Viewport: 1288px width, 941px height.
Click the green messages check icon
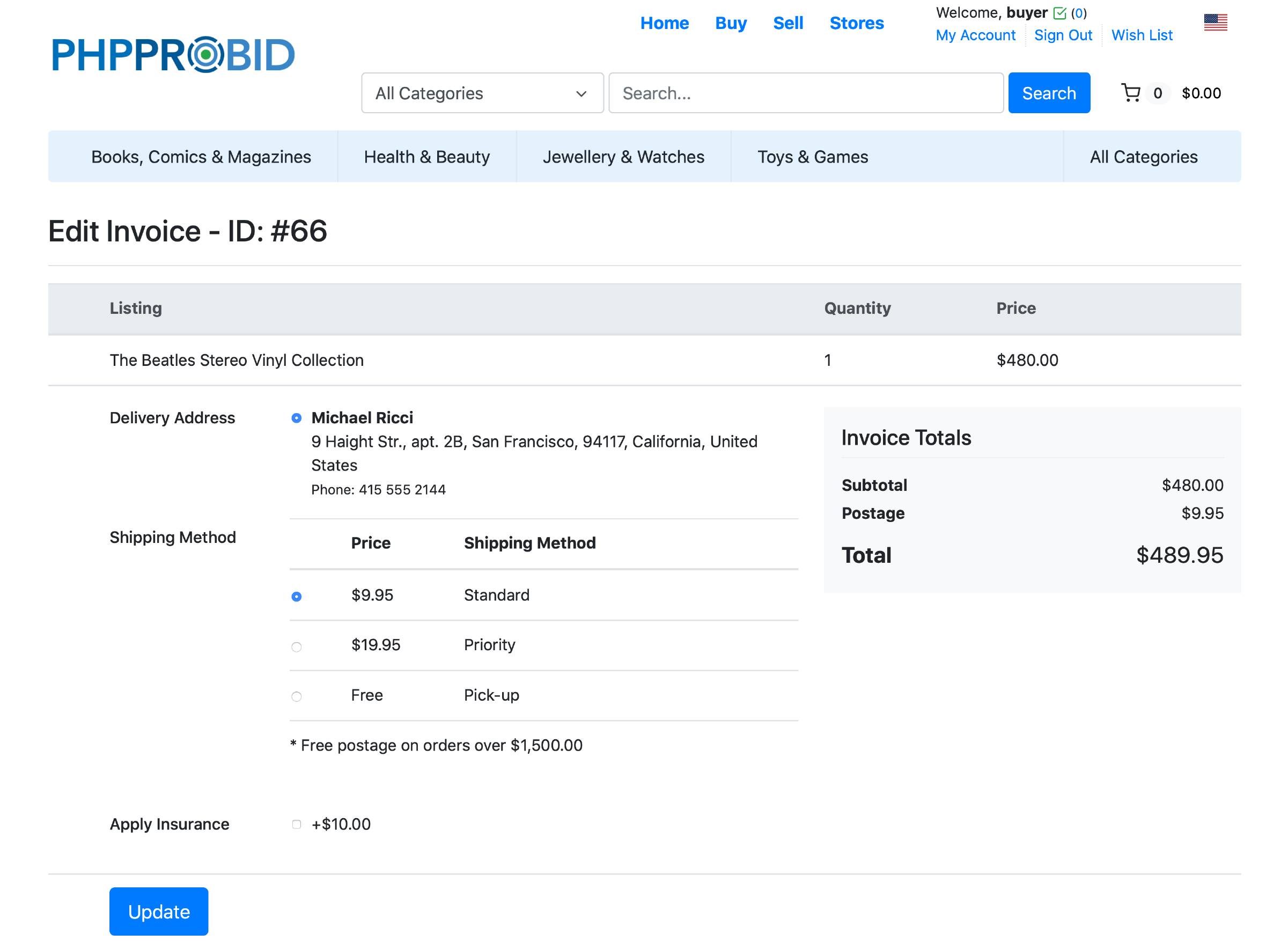pos(1059,13)
